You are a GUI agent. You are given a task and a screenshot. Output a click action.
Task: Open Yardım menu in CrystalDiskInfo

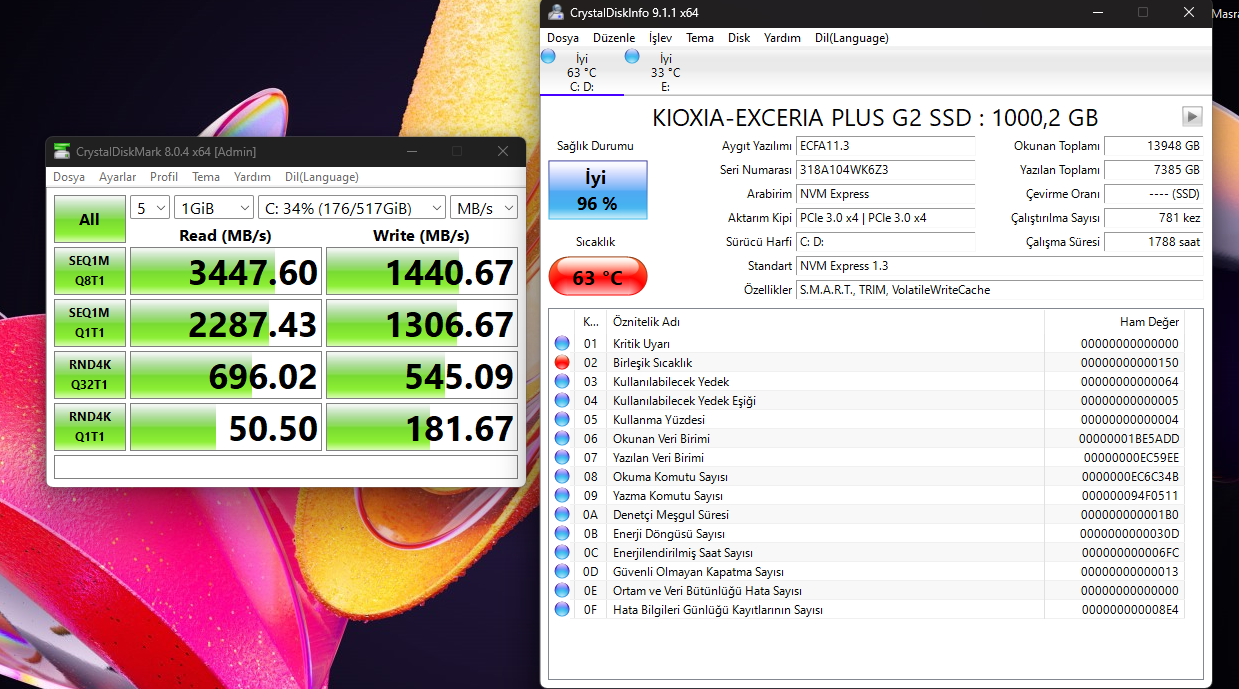[782, 38]
